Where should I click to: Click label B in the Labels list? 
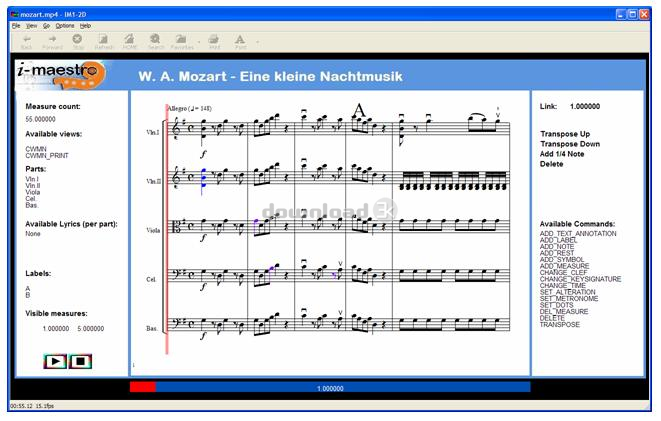point(28,295)
